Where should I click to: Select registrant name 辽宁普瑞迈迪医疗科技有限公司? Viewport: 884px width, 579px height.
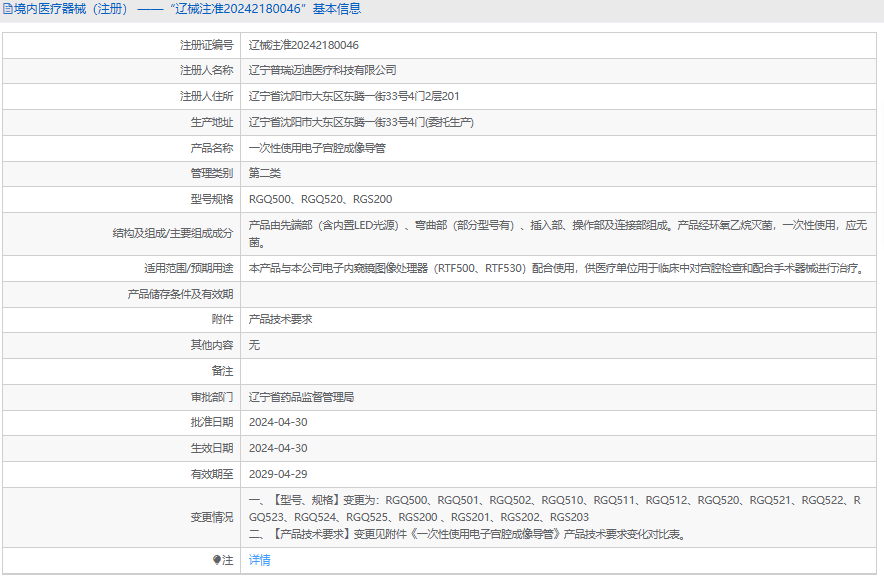pyautogui.click(x=322, y=70)
